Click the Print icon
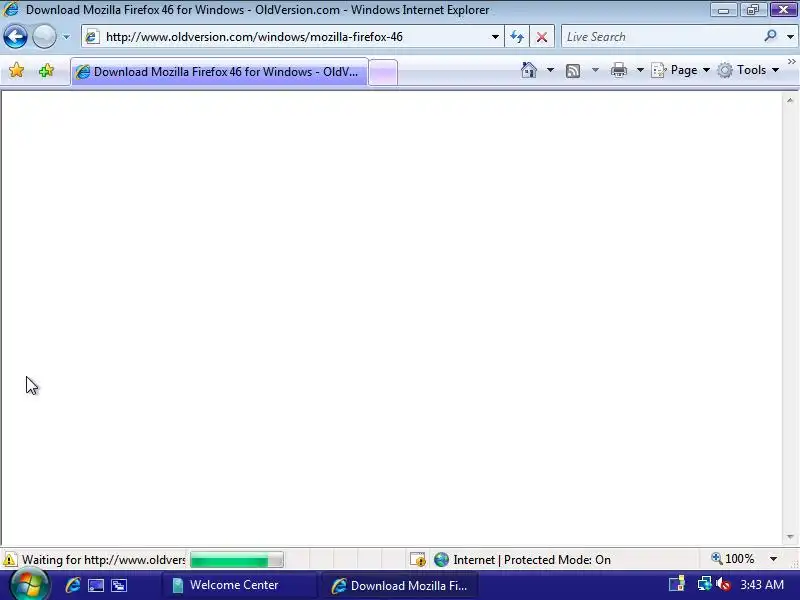Screen dimensions: 800x600 click(618, 70)
